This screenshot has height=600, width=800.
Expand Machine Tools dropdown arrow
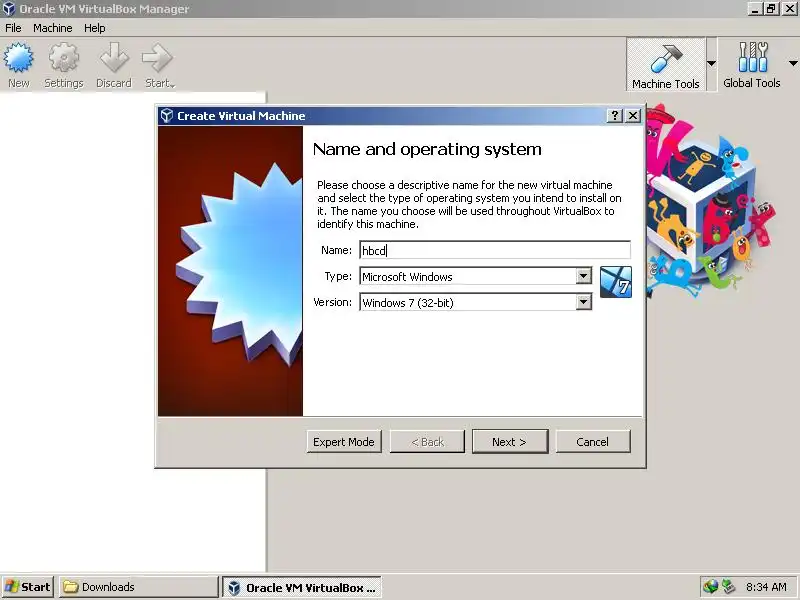tap(711, 64)
